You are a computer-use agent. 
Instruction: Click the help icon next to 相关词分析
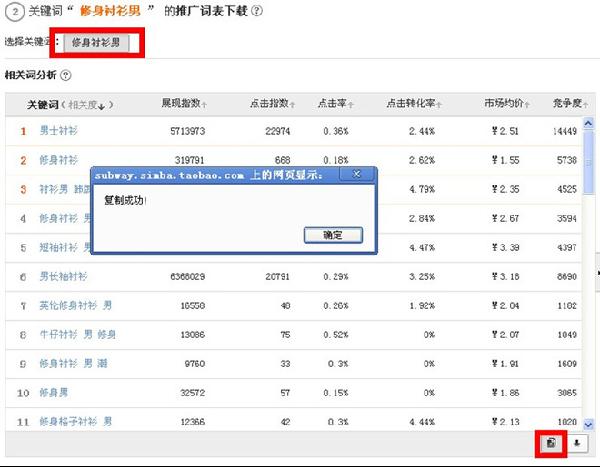point(66,75)
